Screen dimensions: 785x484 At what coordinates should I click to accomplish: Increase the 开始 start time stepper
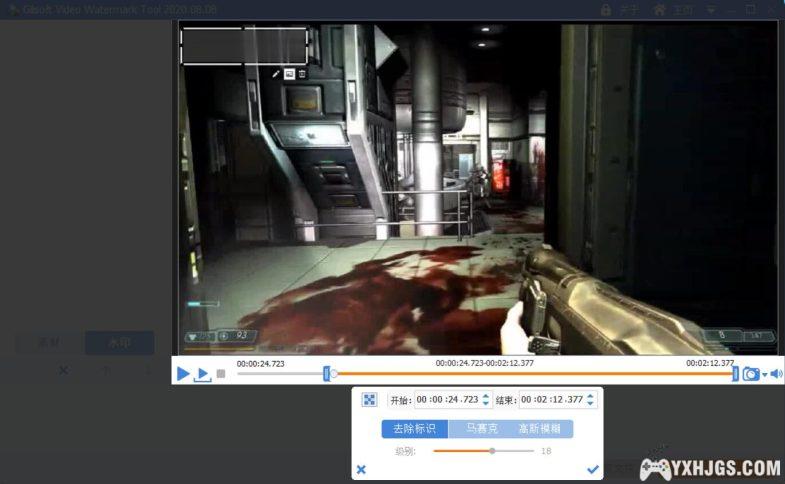point(486,396)
